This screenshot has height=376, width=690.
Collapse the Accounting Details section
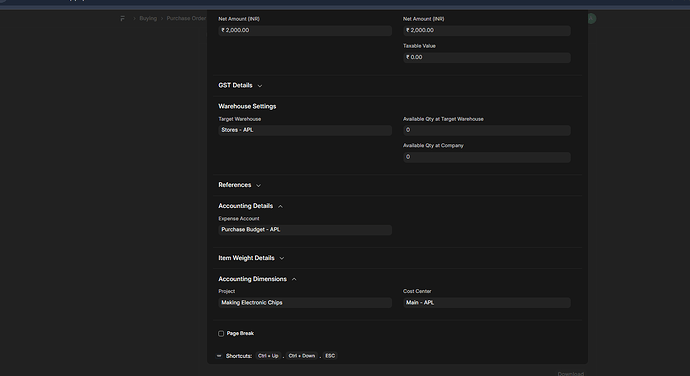[x=250, y=206]
